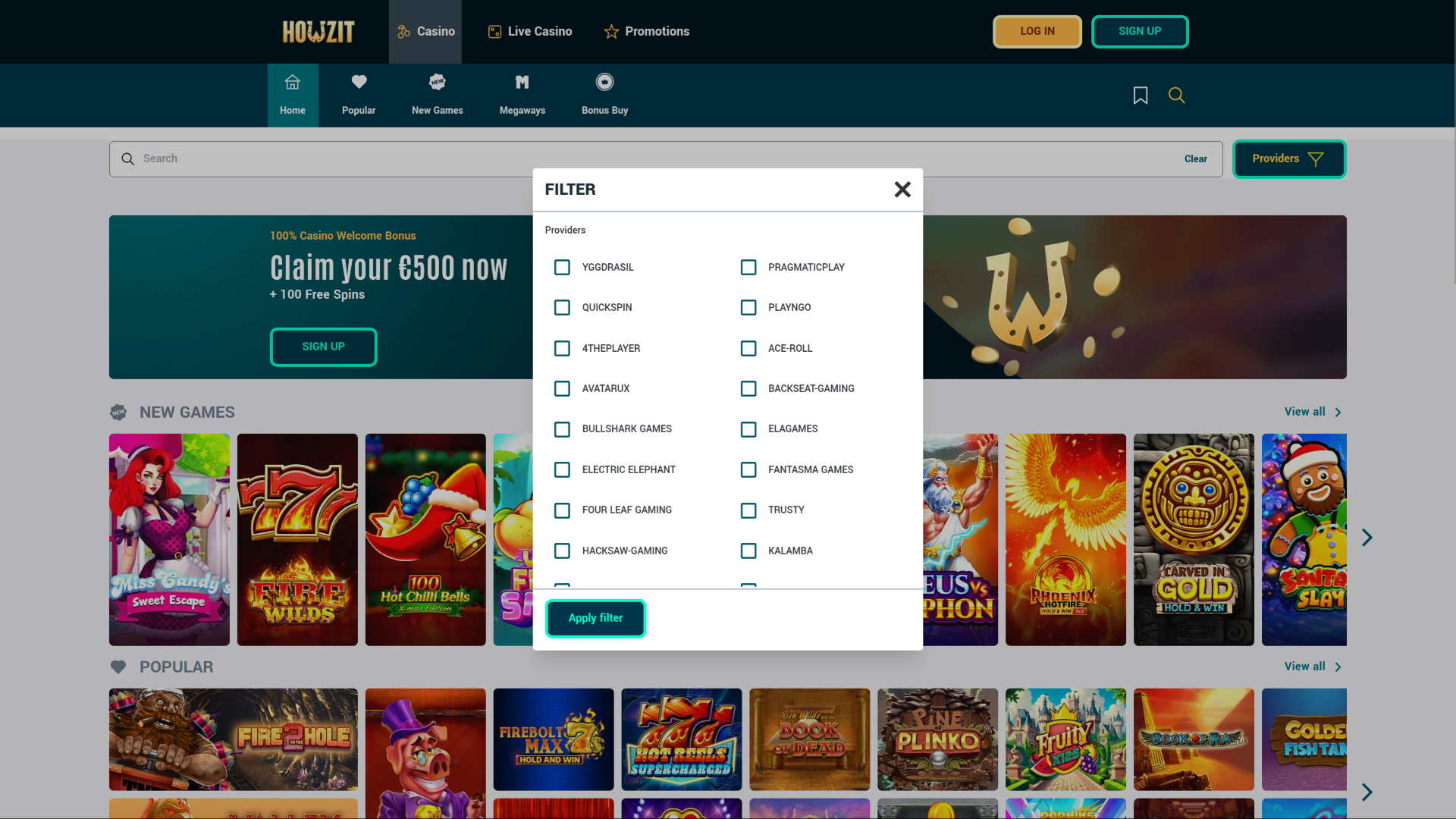Open the Providers dropdown
Screen dimensions: 1456x819
point(1288,158)
